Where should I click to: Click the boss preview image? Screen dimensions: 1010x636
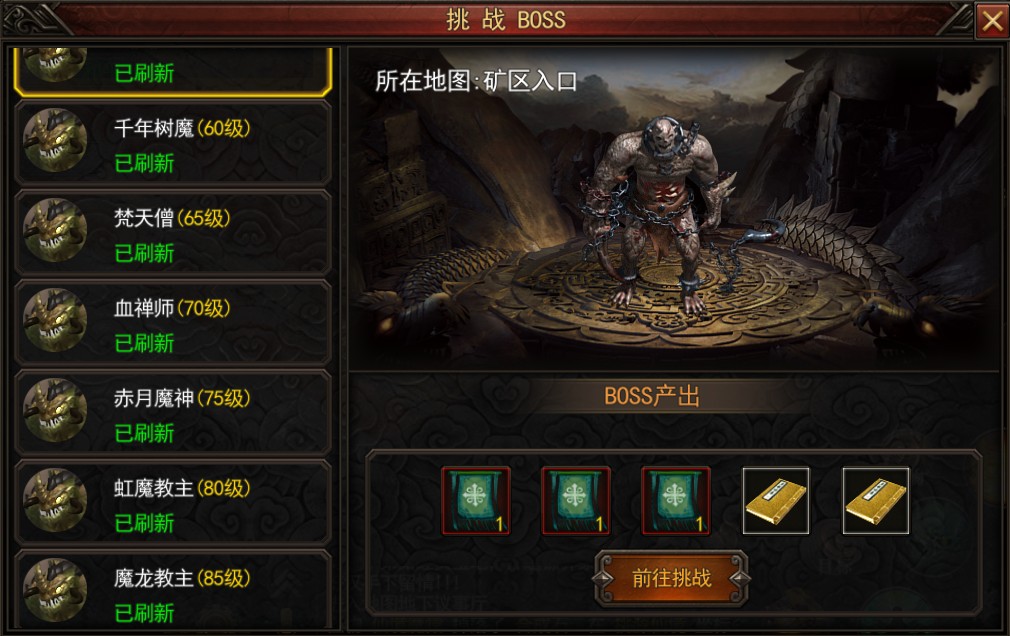click(x=674, y=209)
